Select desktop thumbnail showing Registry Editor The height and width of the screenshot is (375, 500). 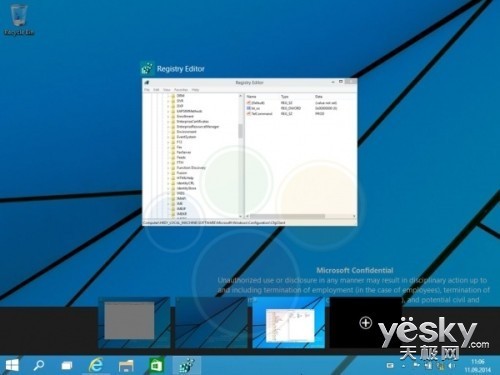[x=289, y=323]
